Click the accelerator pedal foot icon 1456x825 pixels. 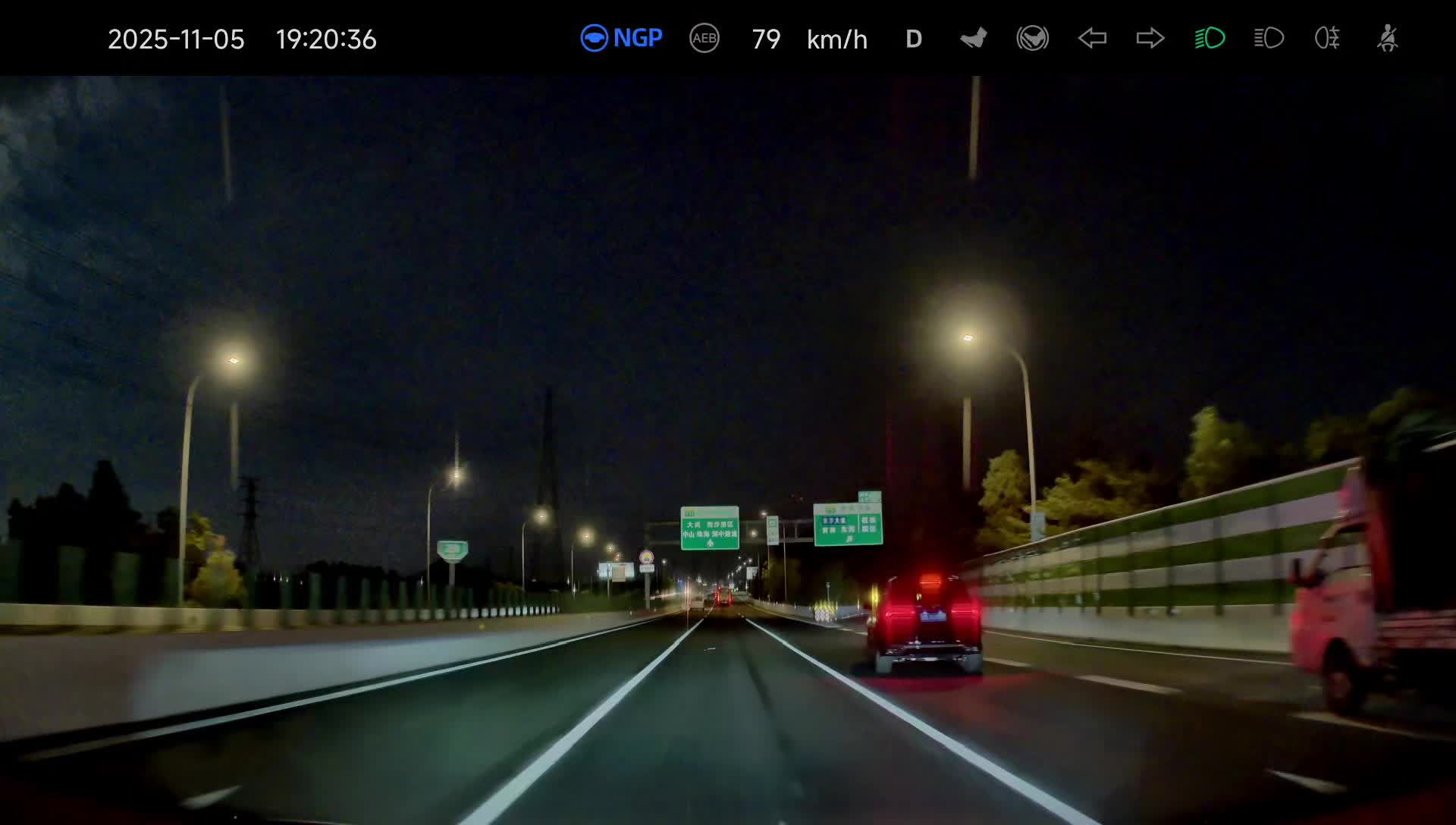pos(974,38)
